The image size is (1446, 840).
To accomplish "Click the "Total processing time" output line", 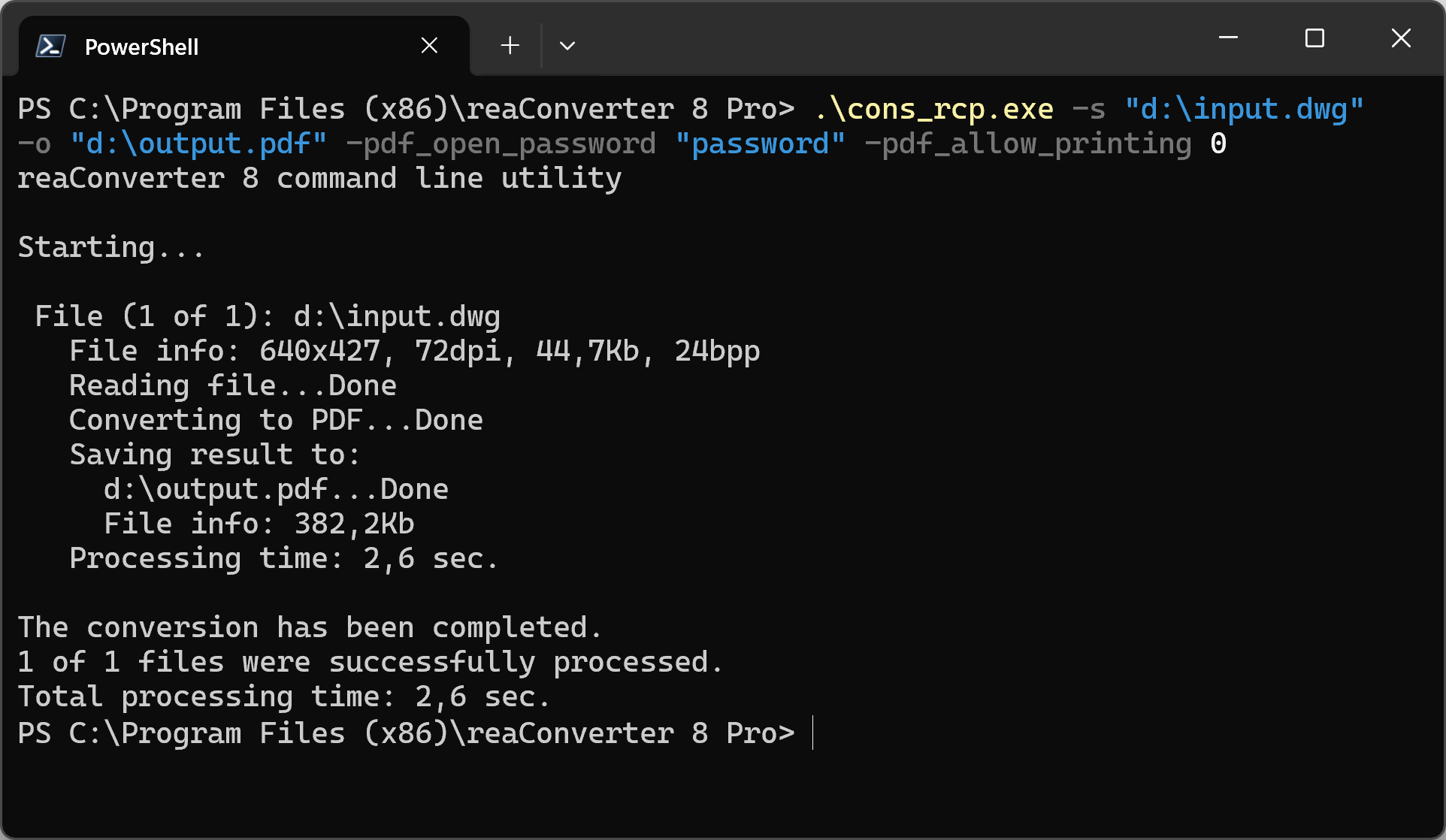I will coord(283,696).
